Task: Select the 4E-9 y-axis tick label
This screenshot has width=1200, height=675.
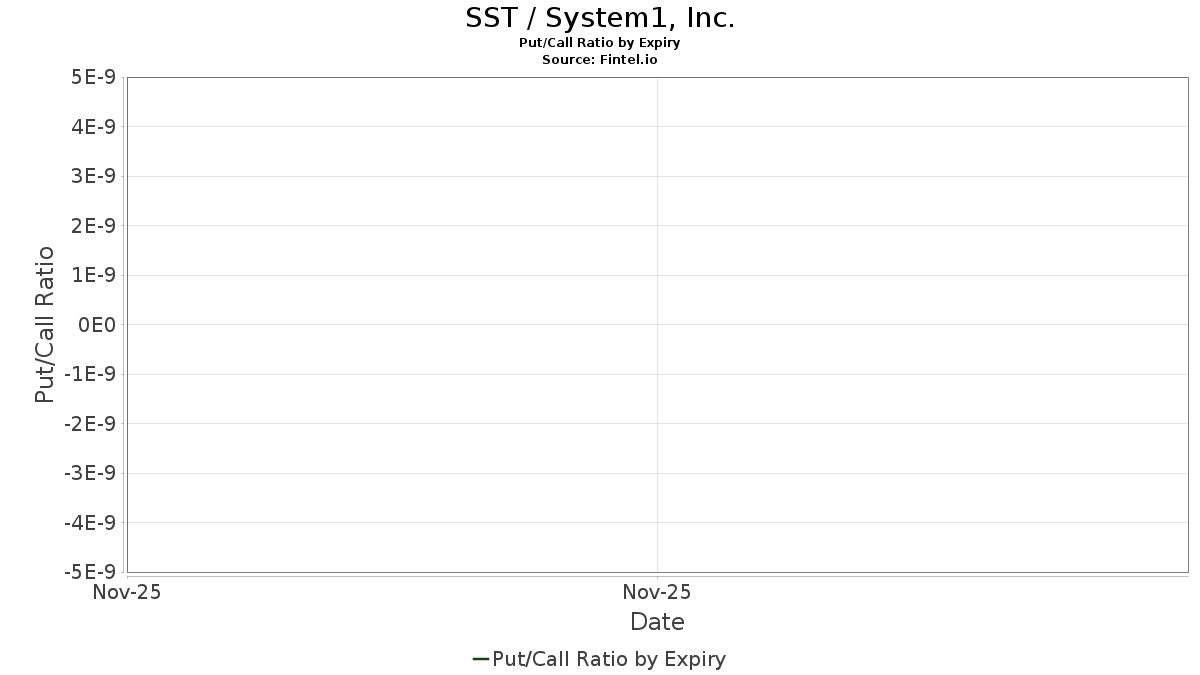Action: pyautogui.click(x=93, y=126)
